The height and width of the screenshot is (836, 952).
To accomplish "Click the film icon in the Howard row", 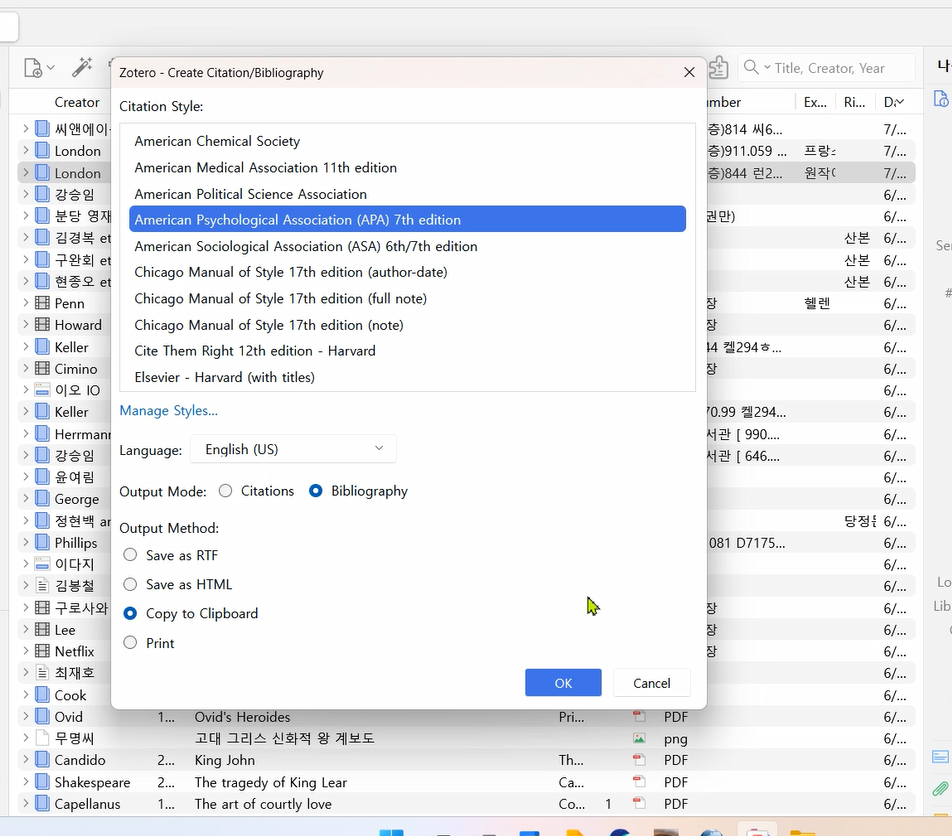I will 42,325.
